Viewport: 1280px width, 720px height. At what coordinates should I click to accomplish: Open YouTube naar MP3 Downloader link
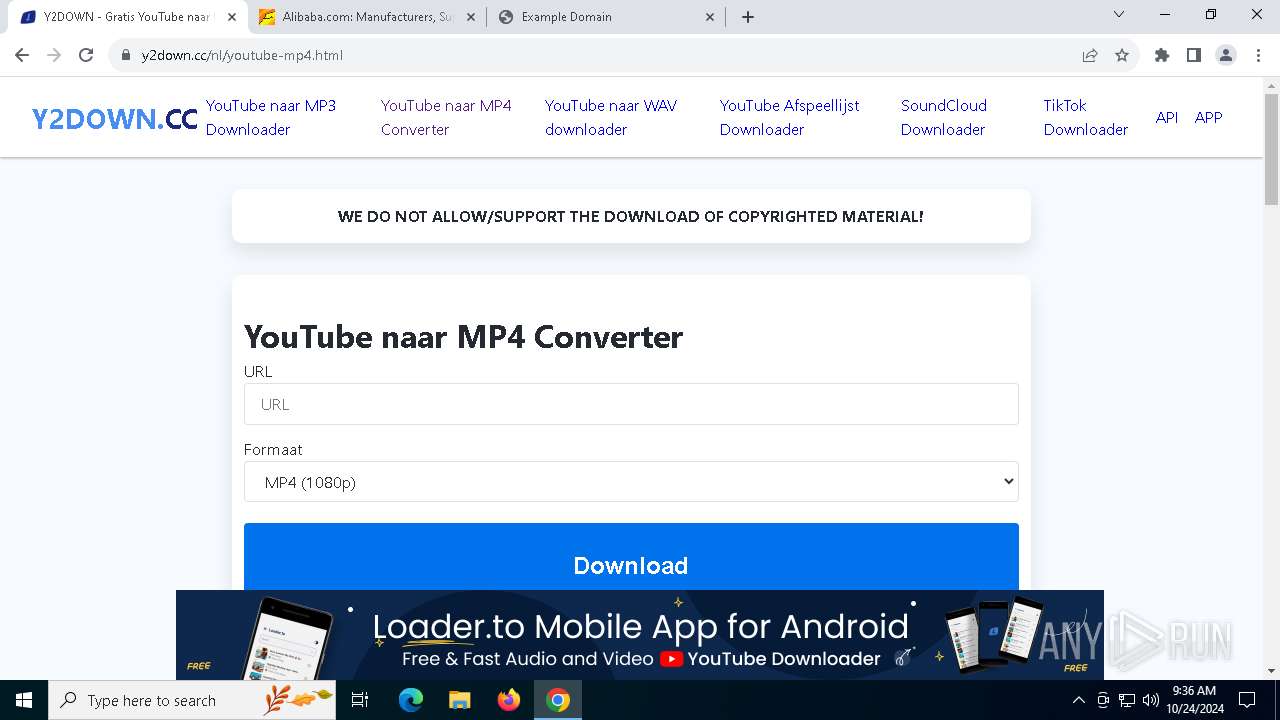(x=271, y=117)
